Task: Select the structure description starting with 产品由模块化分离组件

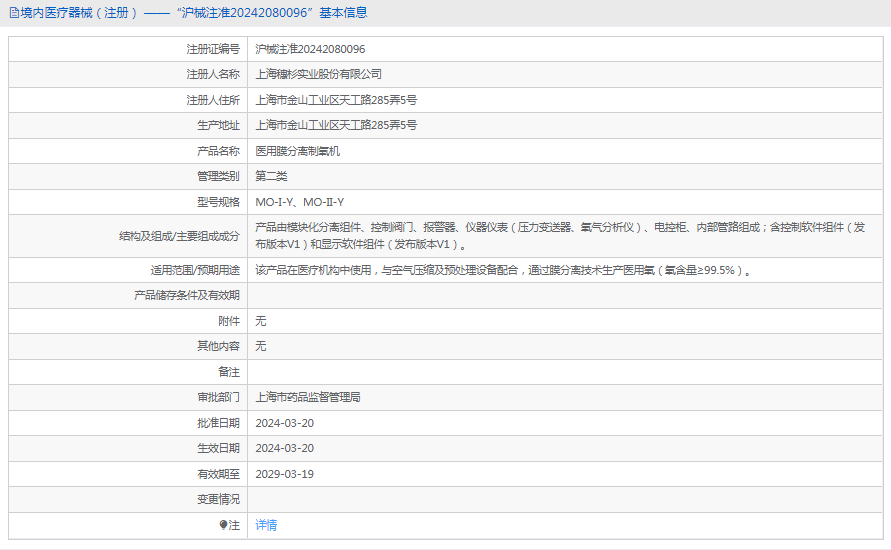Action: pyautogui.click(x=560, y=236)
